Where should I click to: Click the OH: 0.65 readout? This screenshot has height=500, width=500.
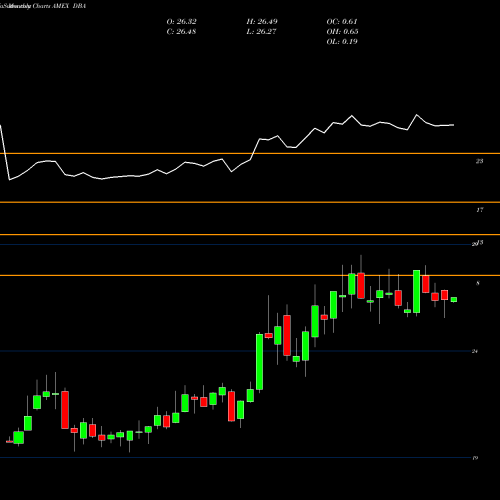342,32
